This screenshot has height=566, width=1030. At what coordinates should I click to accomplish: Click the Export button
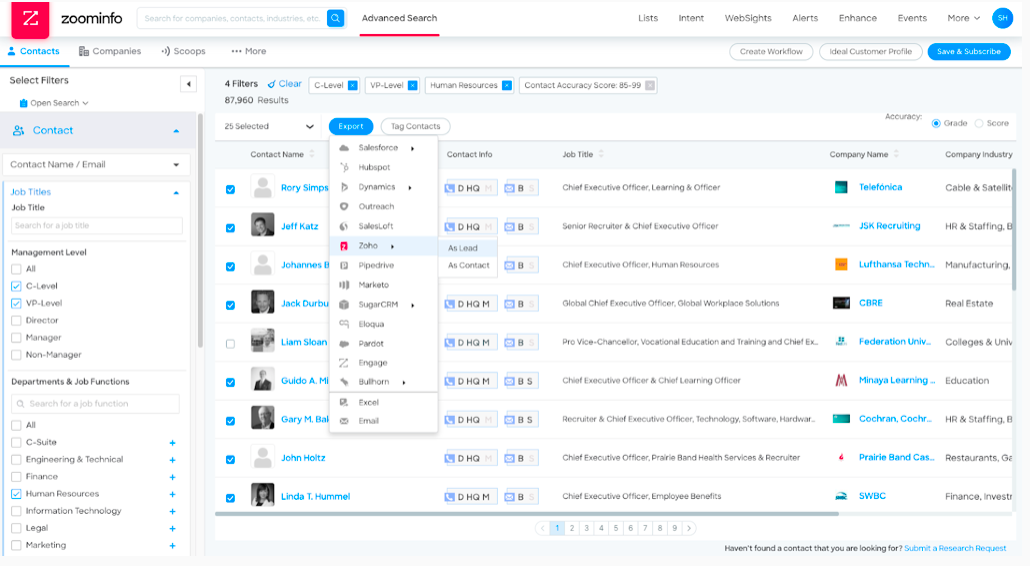tap(351, 126)
